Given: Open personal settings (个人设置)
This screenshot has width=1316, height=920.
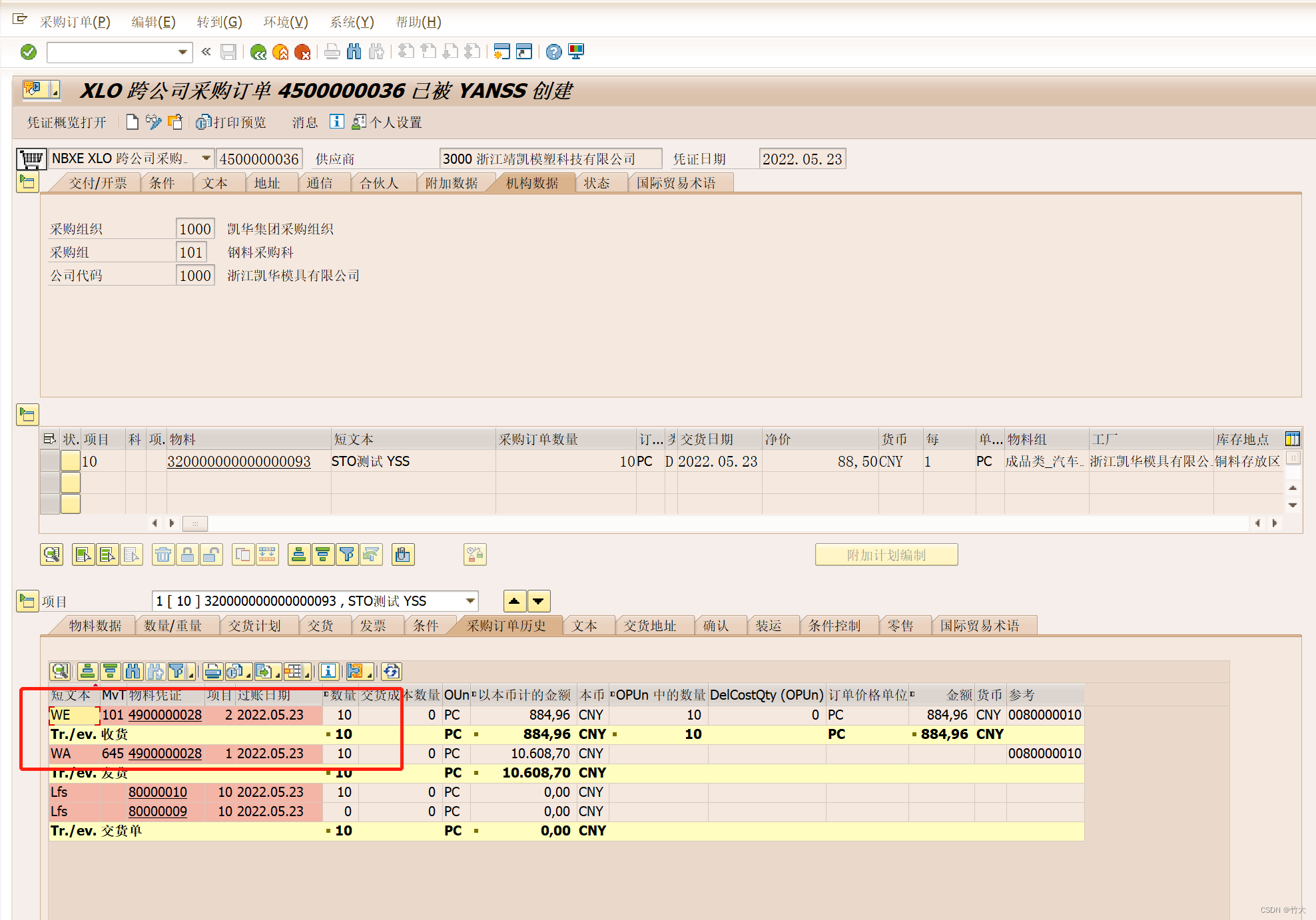Looking at the screenshot, I should click(394, 122).
